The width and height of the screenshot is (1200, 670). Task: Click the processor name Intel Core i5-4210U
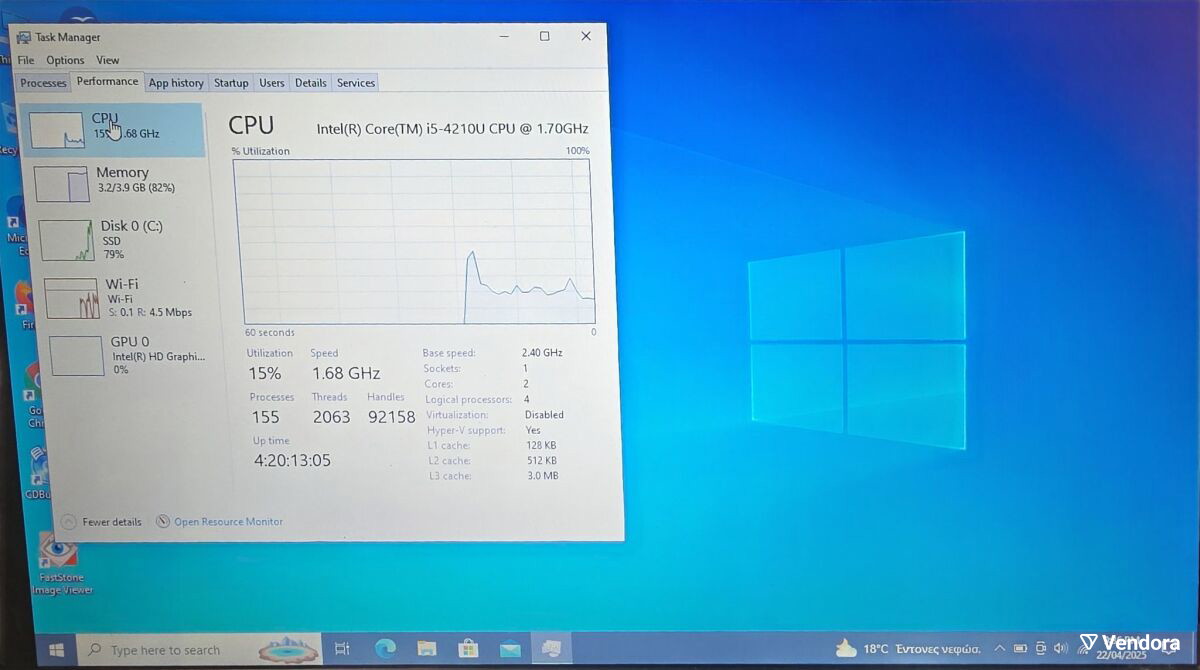tap(452, 128)
